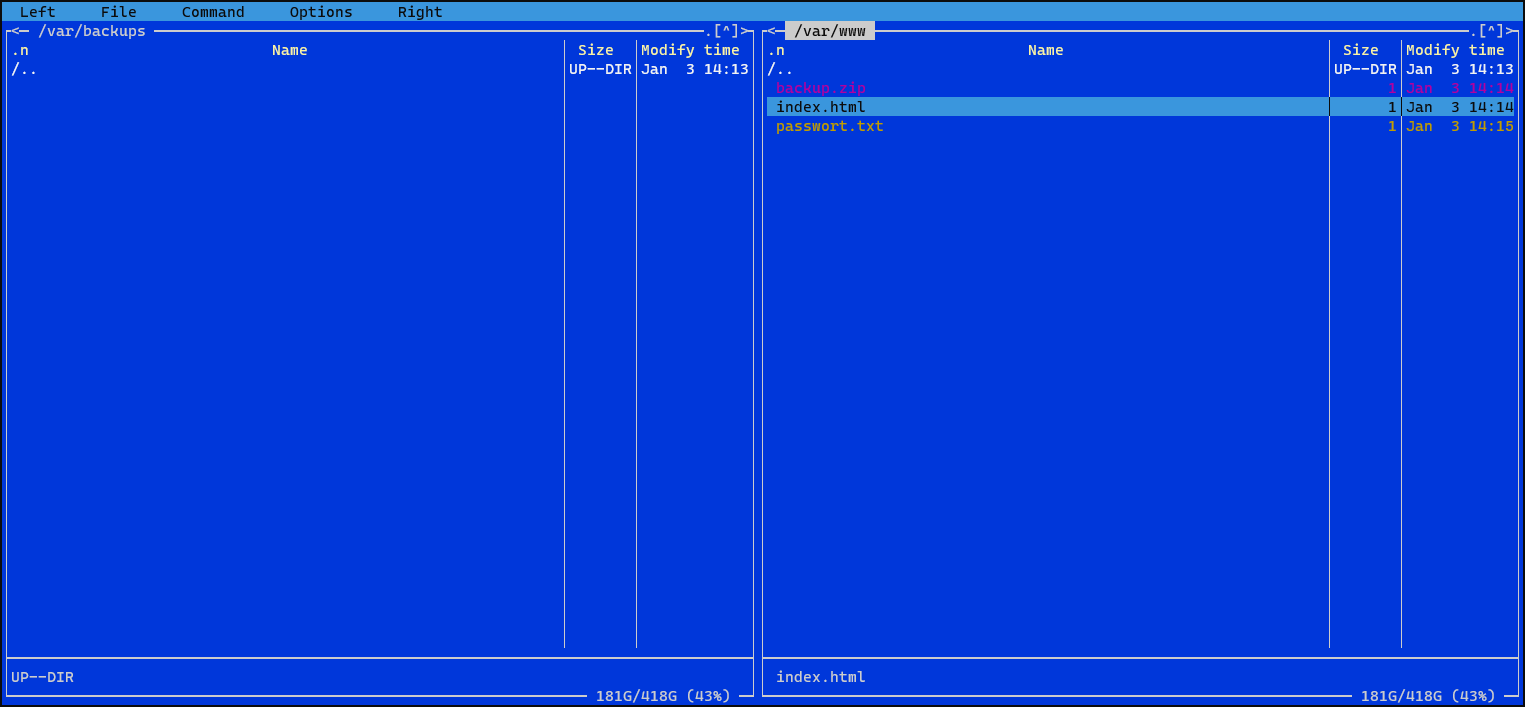Sort left panel by Modify time header
The width and height of the screenshot is (1525, 707).
(x=690, y=50)
